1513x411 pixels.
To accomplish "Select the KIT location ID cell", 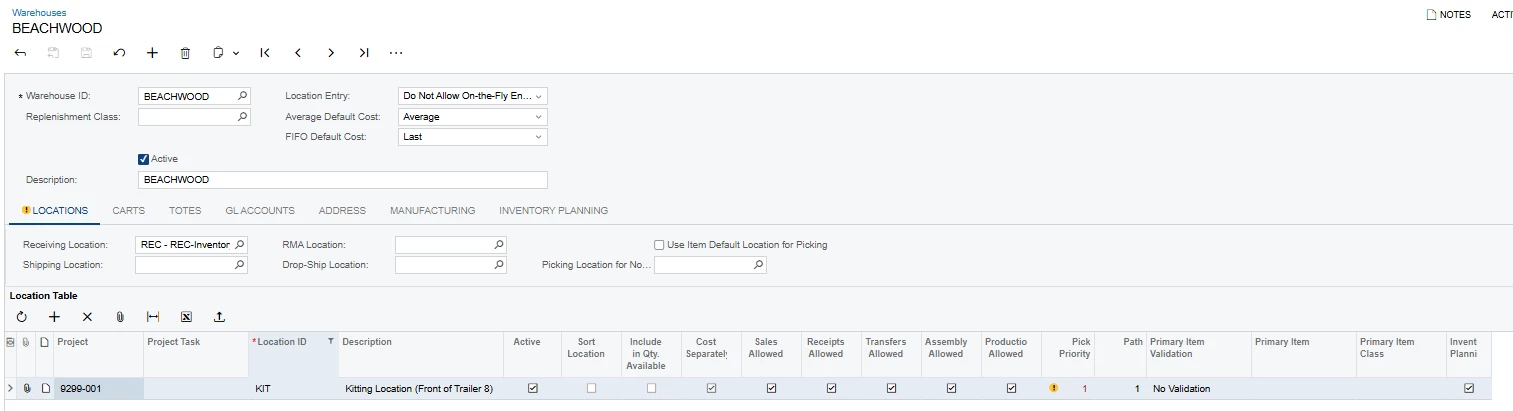I will (x=293, y=388).
